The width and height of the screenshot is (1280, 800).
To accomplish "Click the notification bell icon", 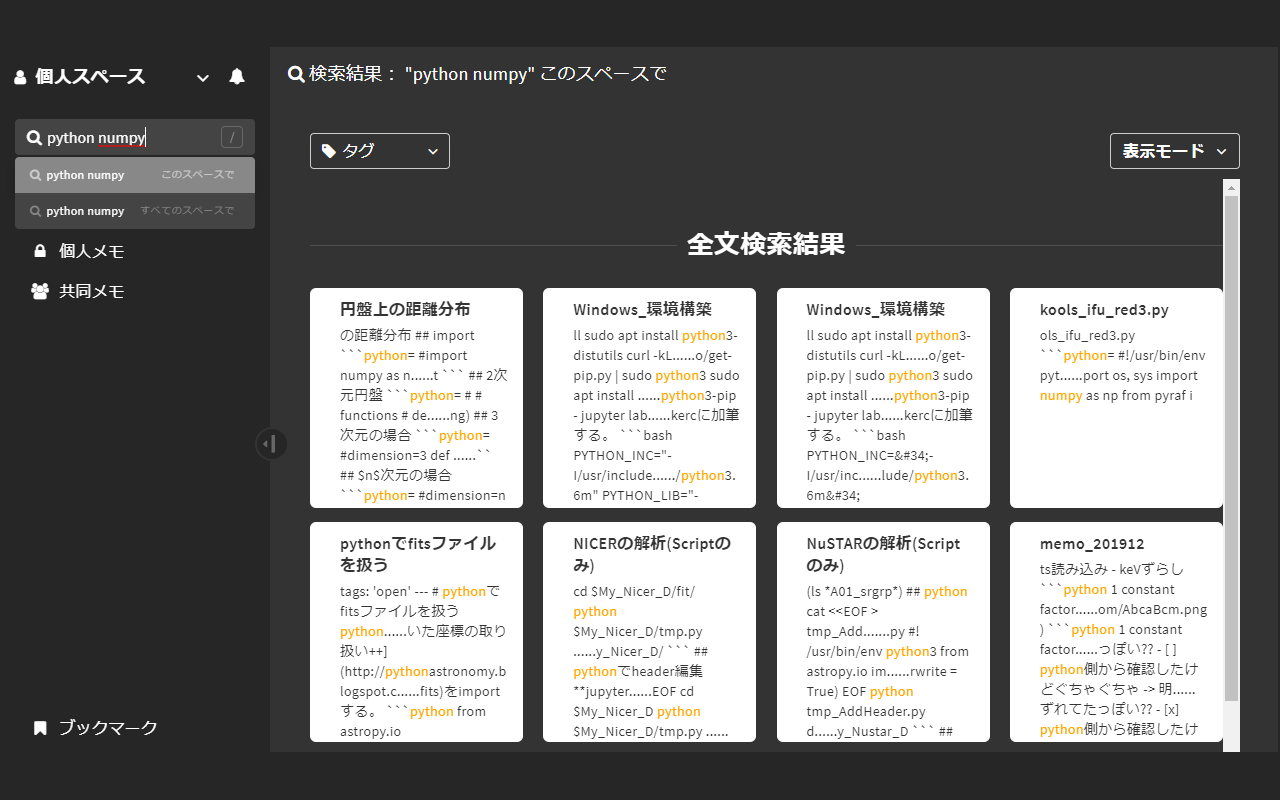I will tap(237, 77).
